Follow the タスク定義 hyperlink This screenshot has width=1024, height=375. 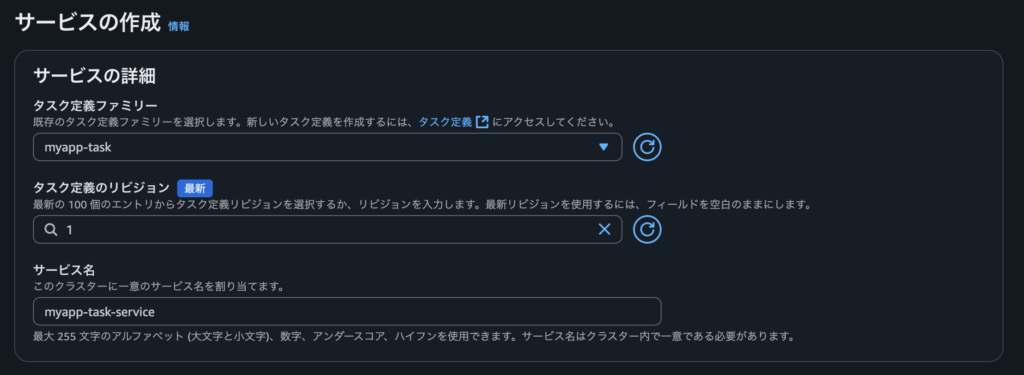click(445, 122)
